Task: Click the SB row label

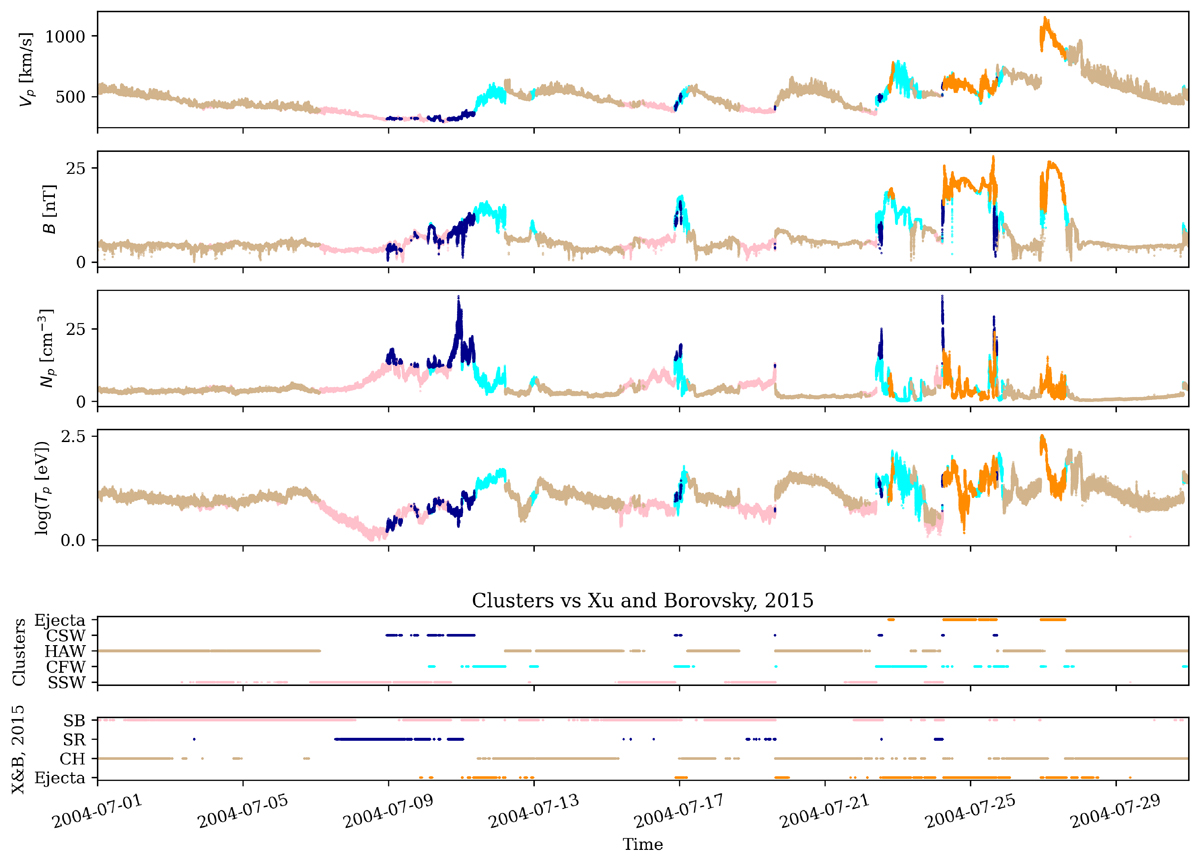Action: click(76, 720)
